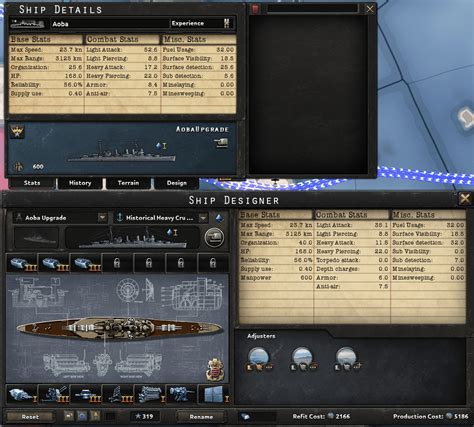Click the experience value 319 with star
Screen dimensions: 474x427
click(144, 416)
